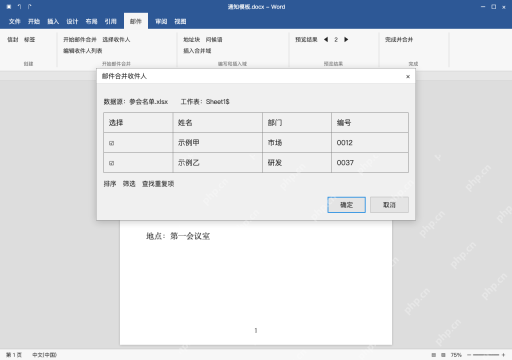This screenshot has height=360, width=512.
Task: Click the 选择 column header
Action: [138, 123]
